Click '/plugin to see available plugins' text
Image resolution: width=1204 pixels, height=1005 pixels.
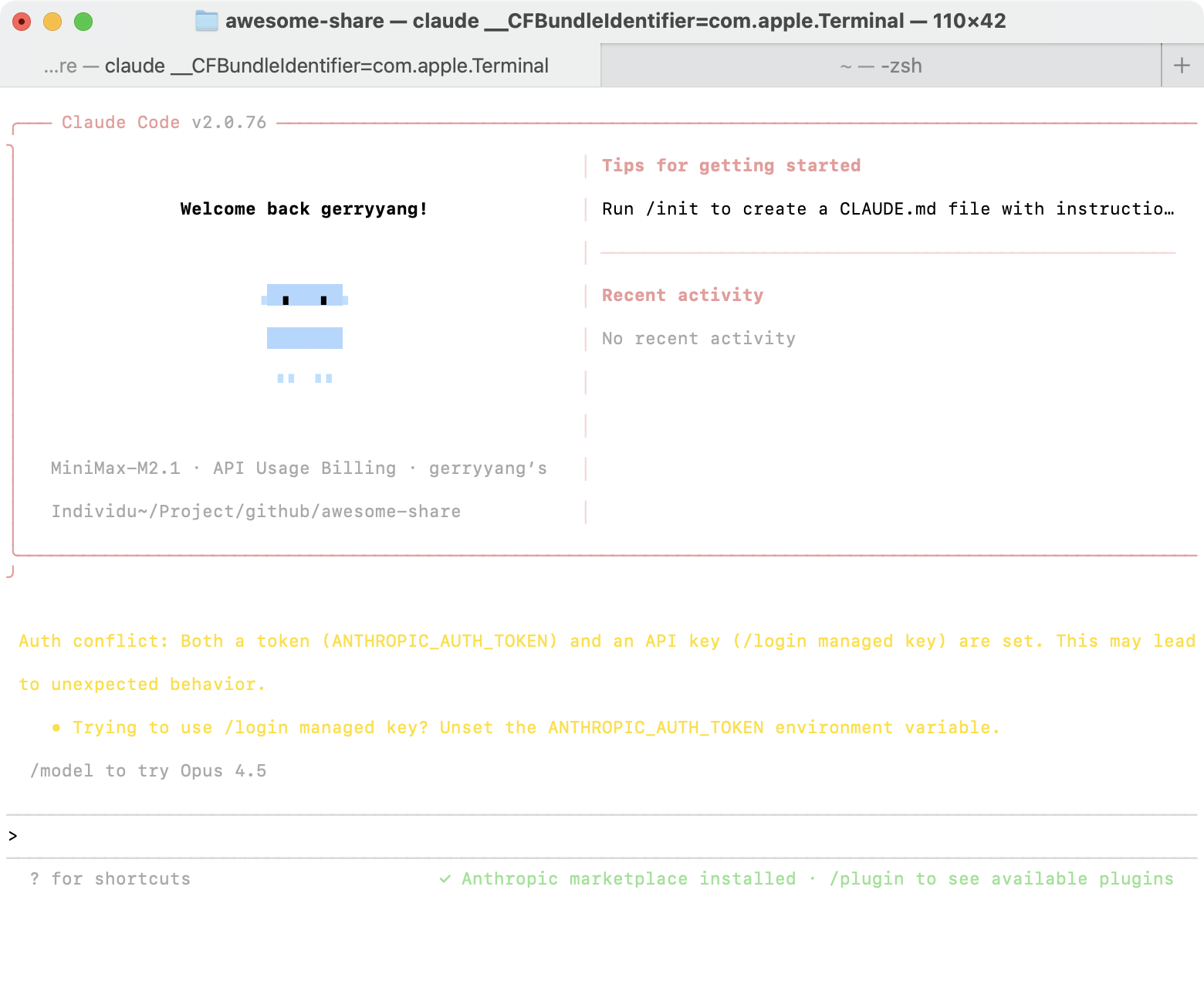[x=1001, y=879]
